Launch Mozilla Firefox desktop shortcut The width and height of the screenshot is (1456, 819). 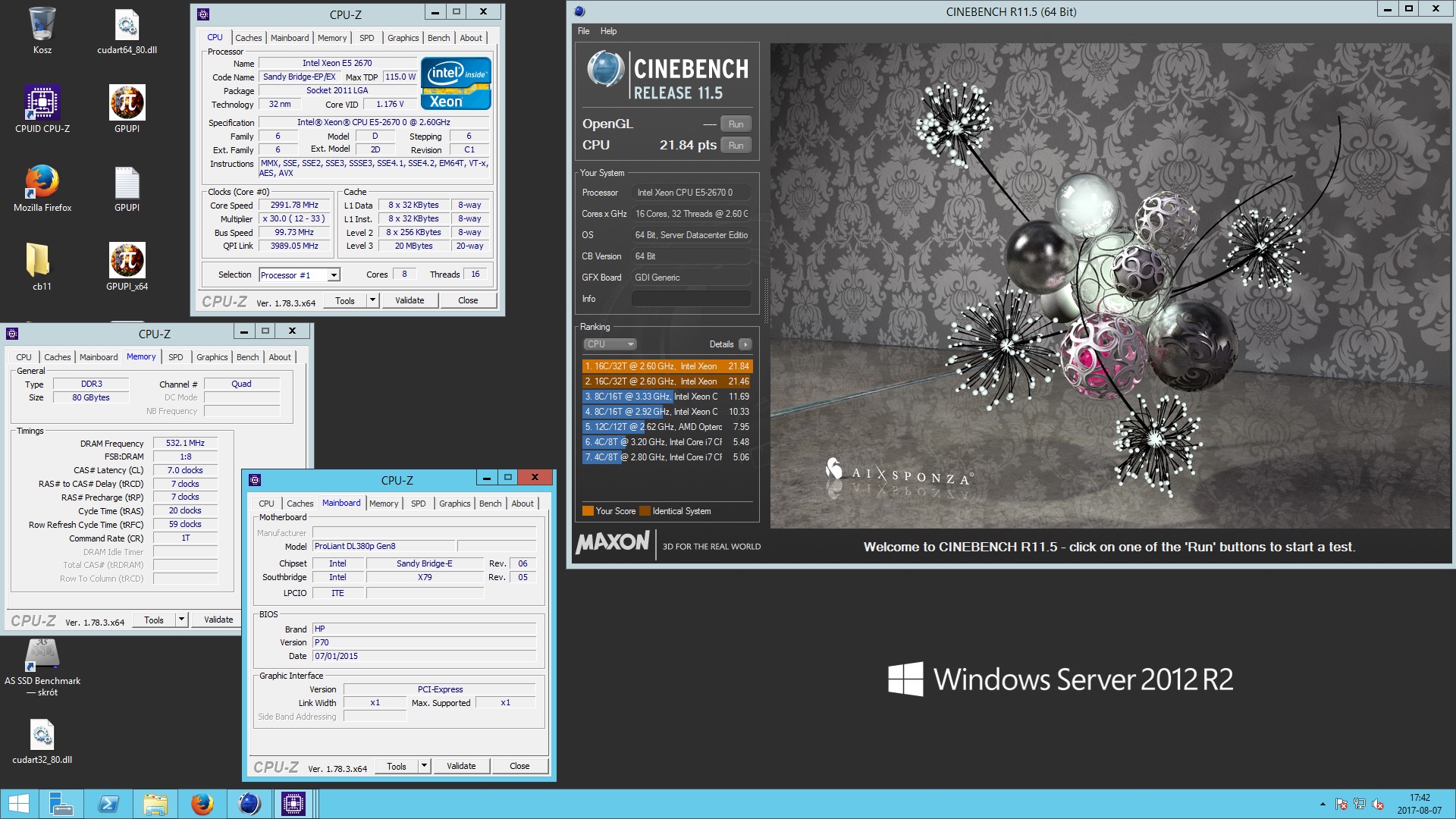click(42, 188)
